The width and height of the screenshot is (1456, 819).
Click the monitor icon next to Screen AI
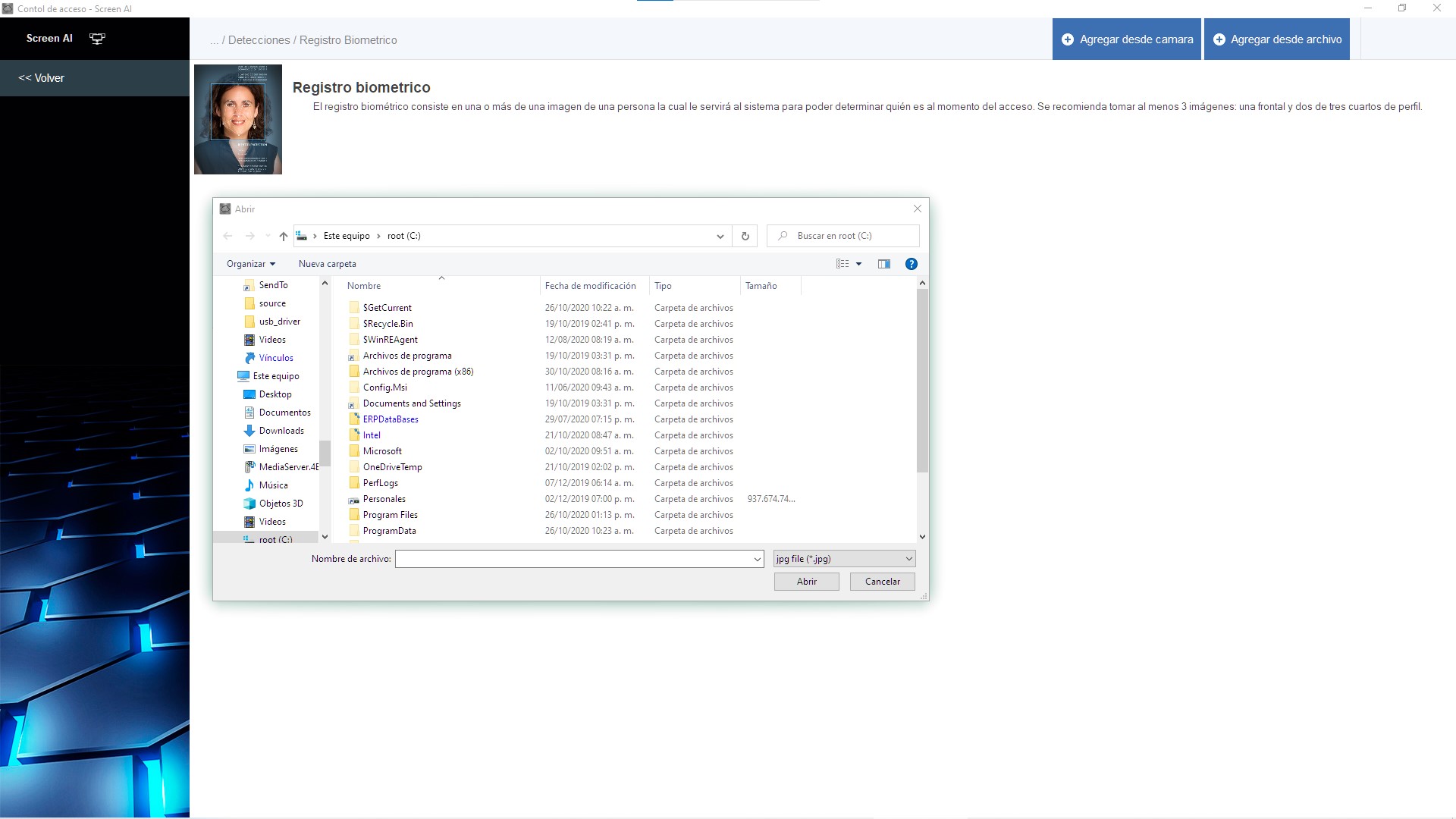point(97,39)
